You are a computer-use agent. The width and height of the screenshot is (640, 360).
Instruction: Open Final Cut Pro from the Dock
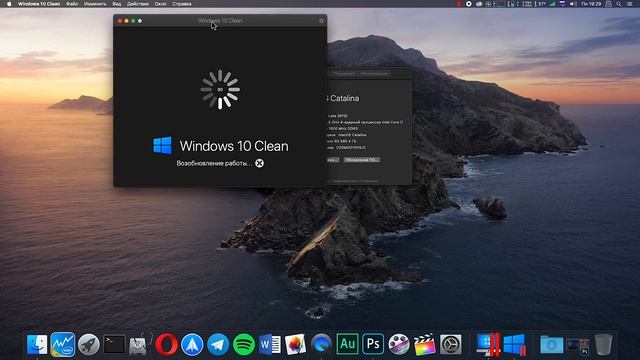(x=424, y=344)
